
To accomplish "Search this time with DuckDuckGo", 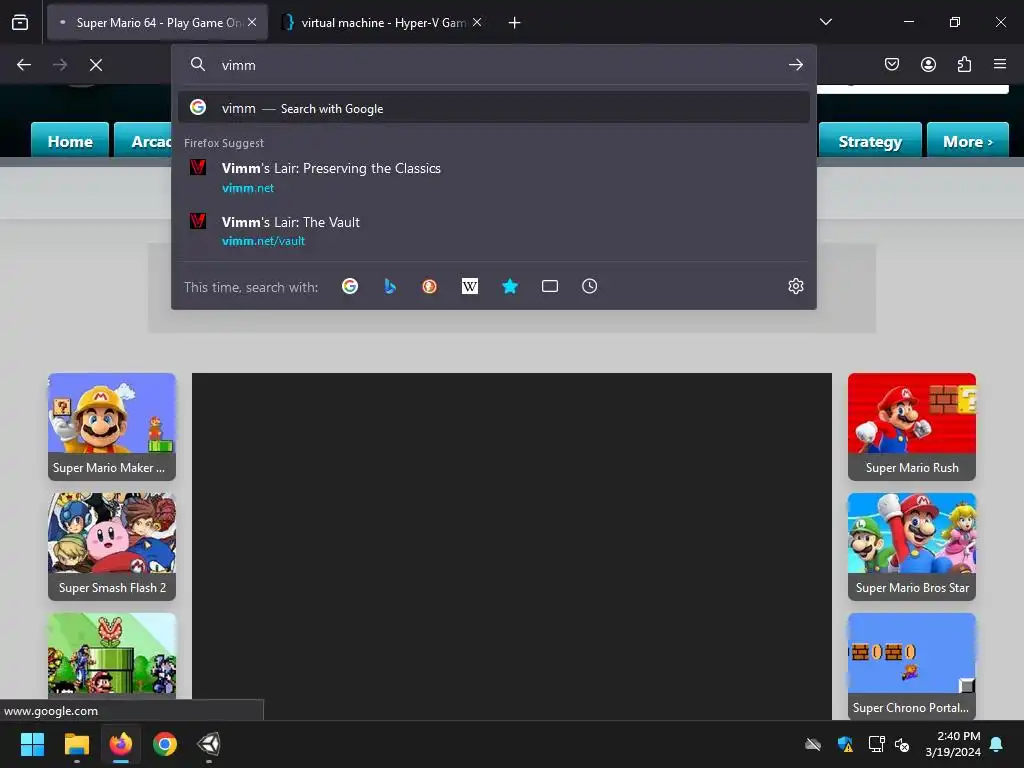I will click(430, 286).
